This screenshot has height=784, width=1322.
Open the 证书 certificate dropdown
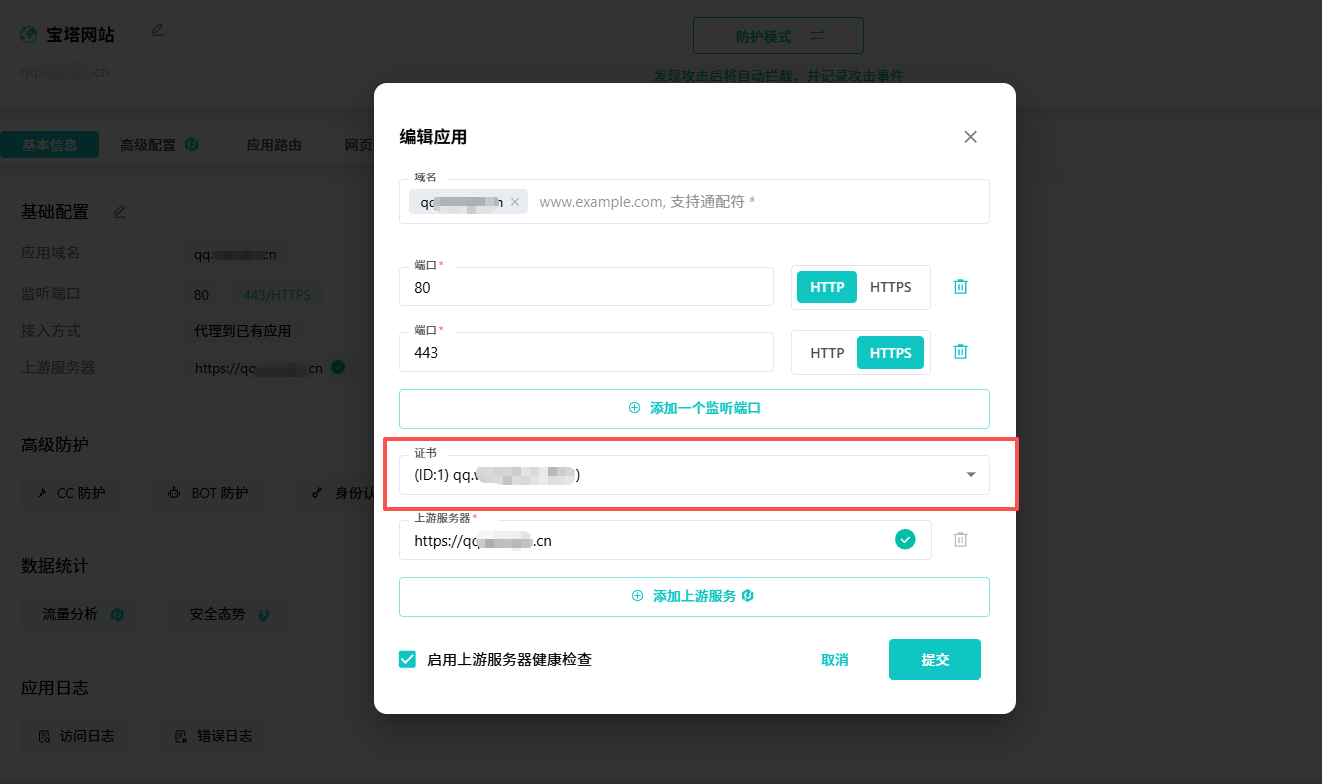pyautogui.click(x=693, y=475)
